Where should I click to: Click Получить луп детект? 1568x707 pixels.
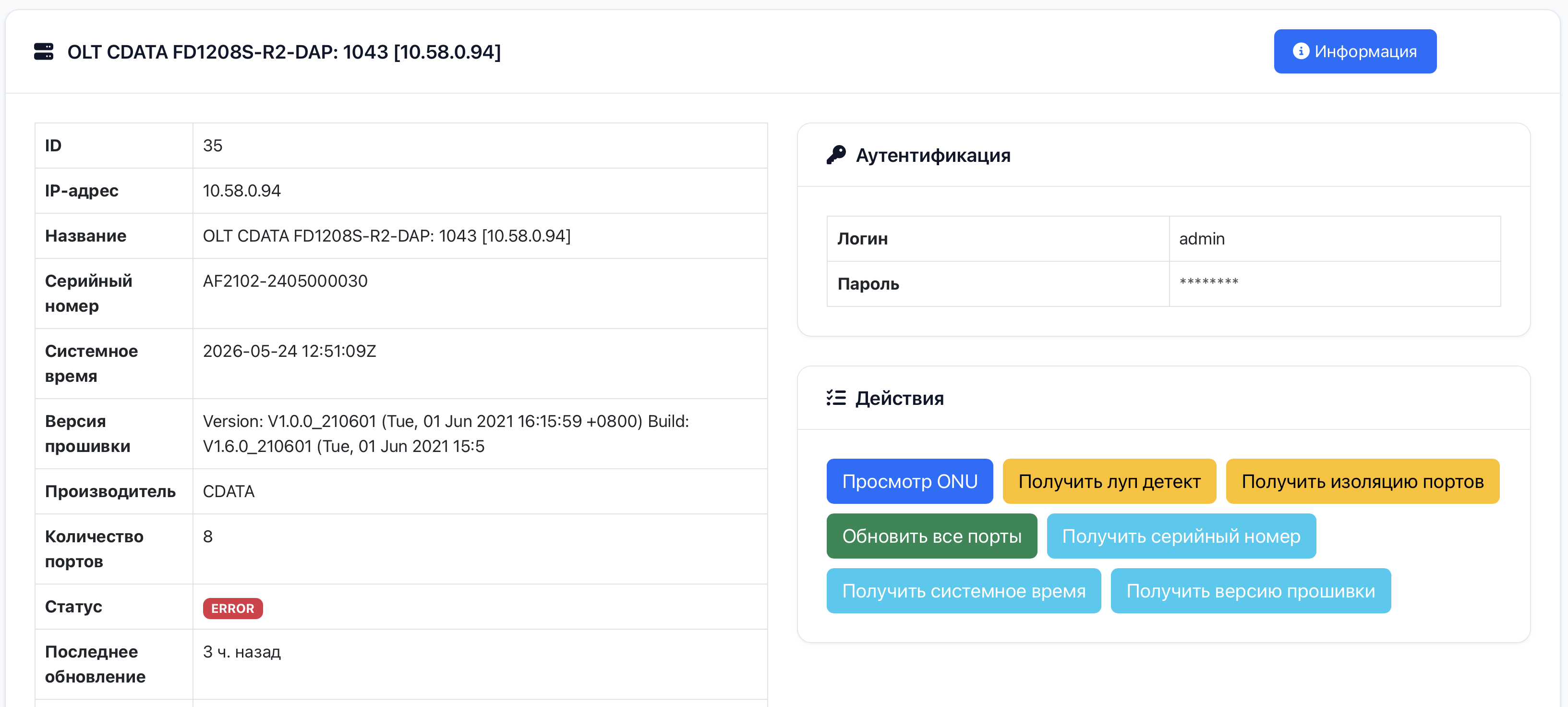pos(1109,481)
